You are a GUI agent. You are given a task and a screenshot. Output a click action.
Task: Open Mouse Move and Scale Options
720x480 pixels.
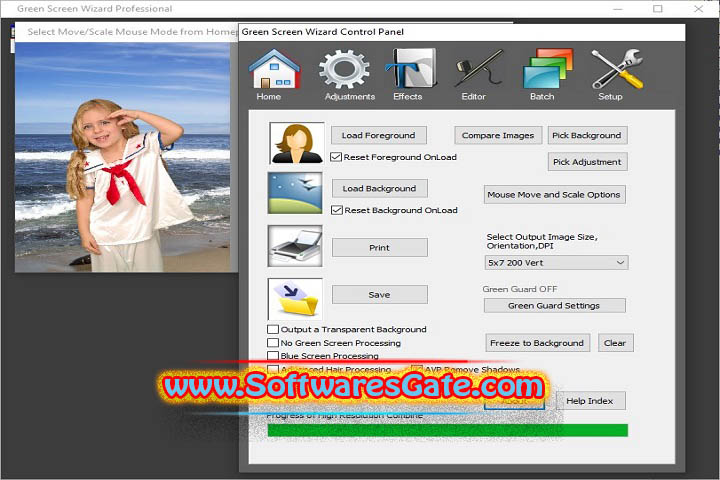pos(554,195)
